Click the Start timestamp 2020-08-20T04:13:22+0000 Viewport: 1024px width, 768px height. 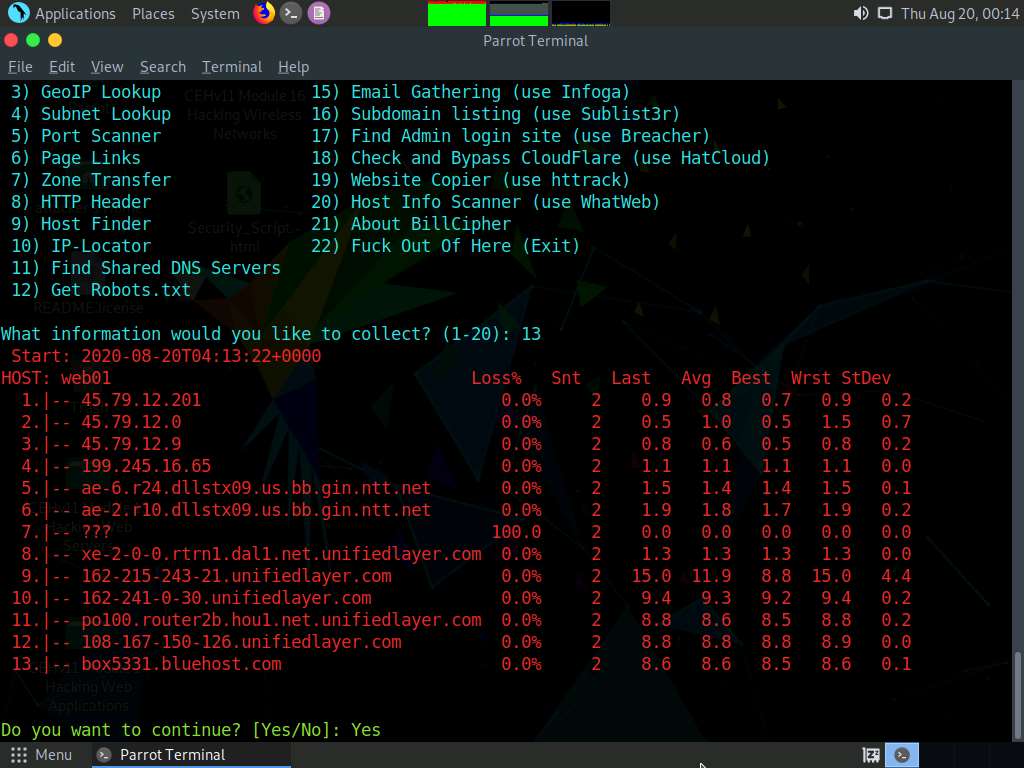point(201,356)
